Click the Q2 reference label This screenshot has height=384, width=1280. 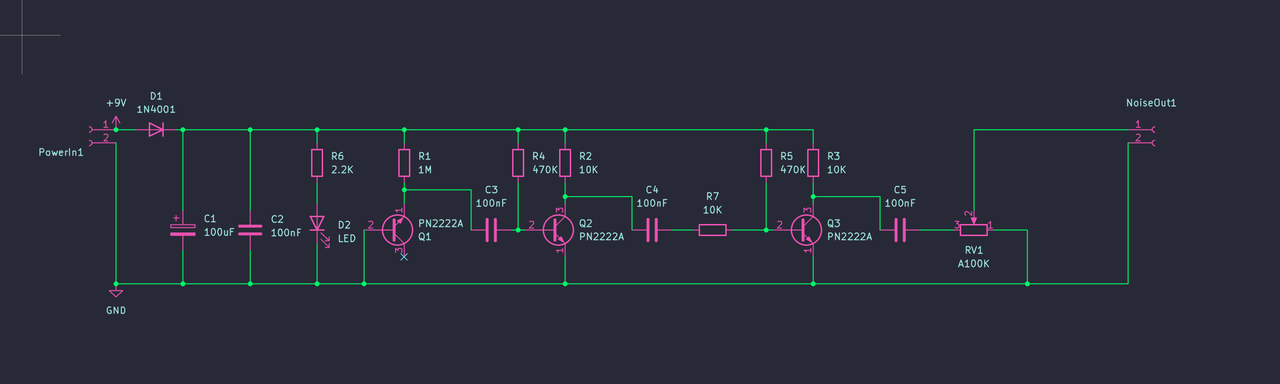point(586,223)
